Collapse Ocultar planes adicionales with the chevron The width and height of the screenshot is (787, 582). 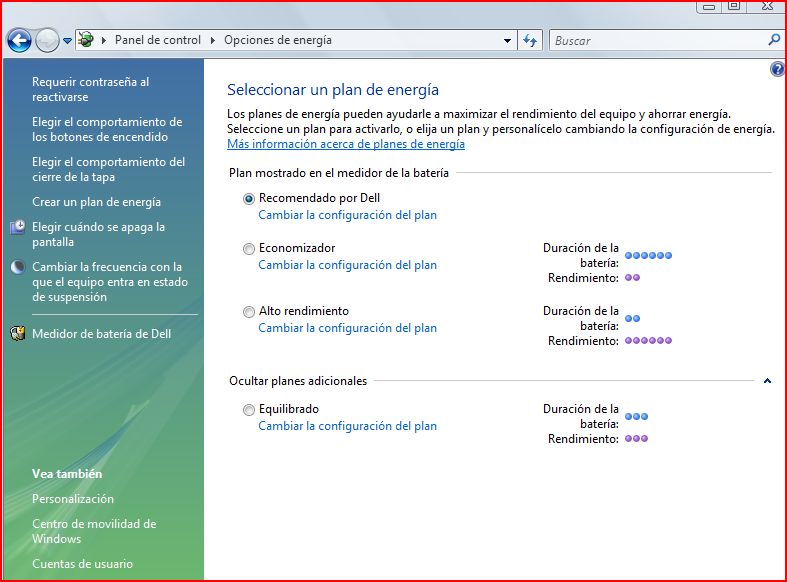767,381
